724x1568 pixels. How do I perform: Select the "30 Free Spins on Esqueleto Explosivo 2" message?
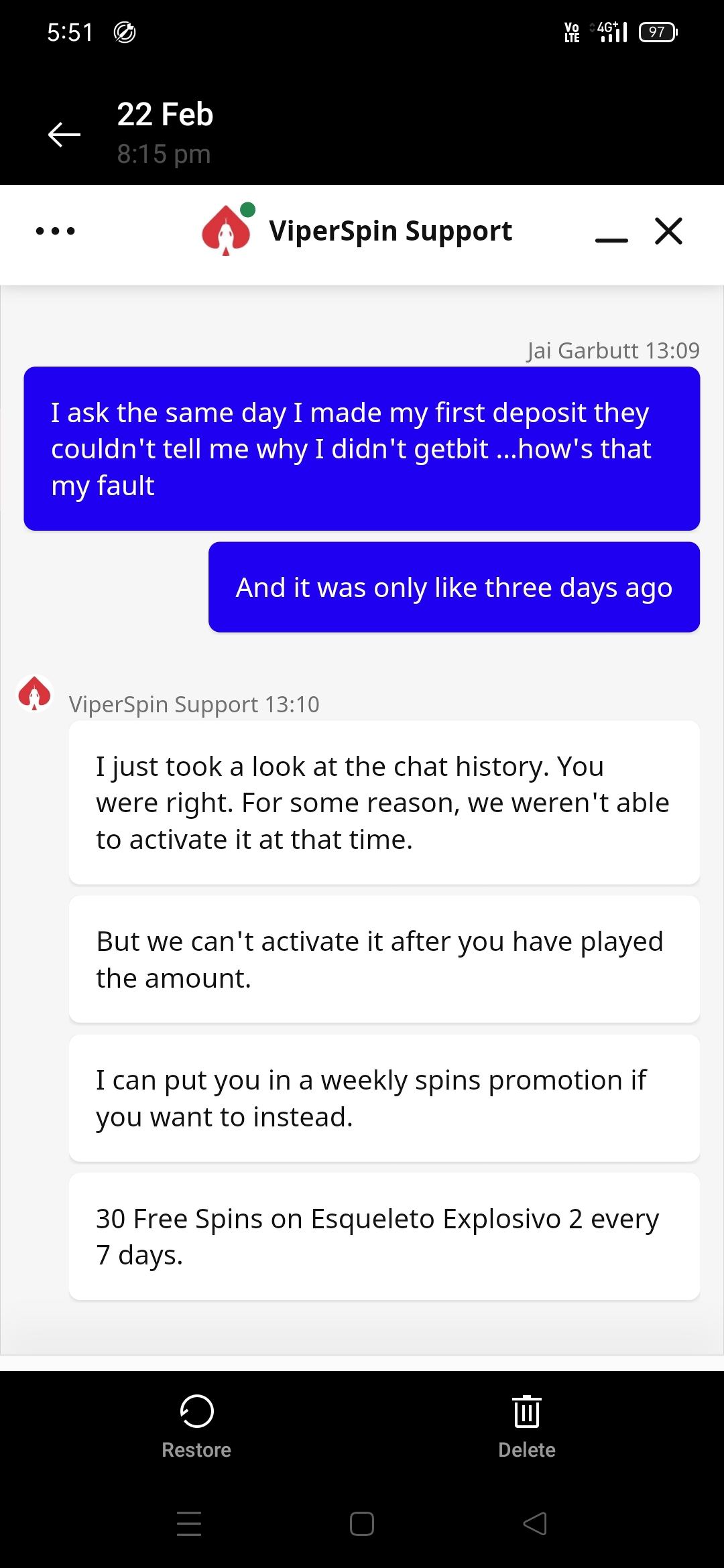pos(384,1236)
